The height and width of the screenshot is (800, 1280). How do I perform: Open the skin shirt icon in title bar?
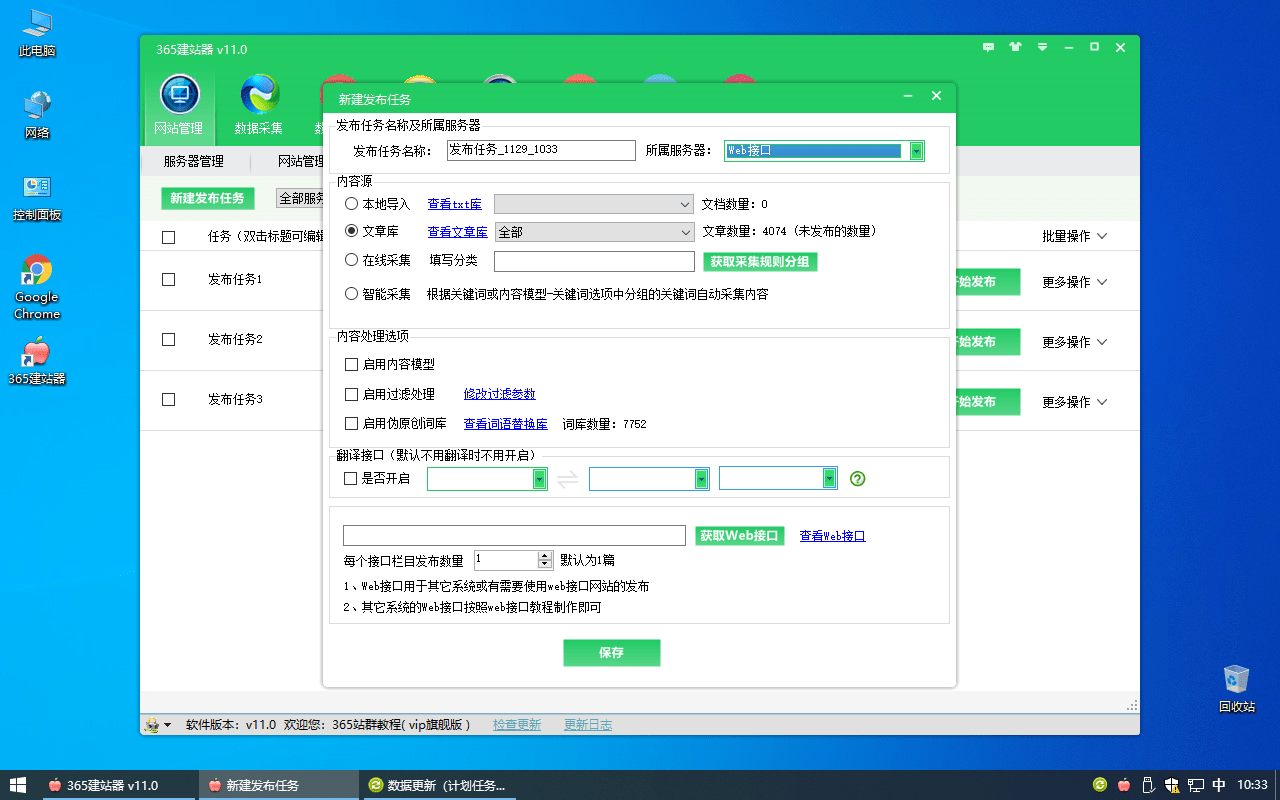tap(1015, 47)
